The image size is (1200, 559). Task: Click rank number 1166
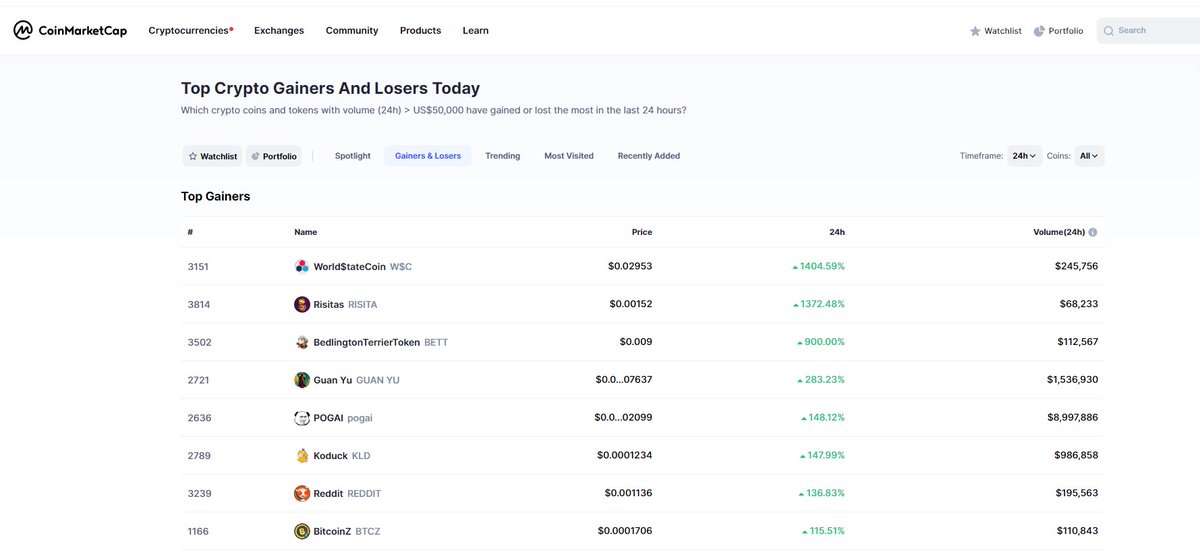tap(198, 531)
